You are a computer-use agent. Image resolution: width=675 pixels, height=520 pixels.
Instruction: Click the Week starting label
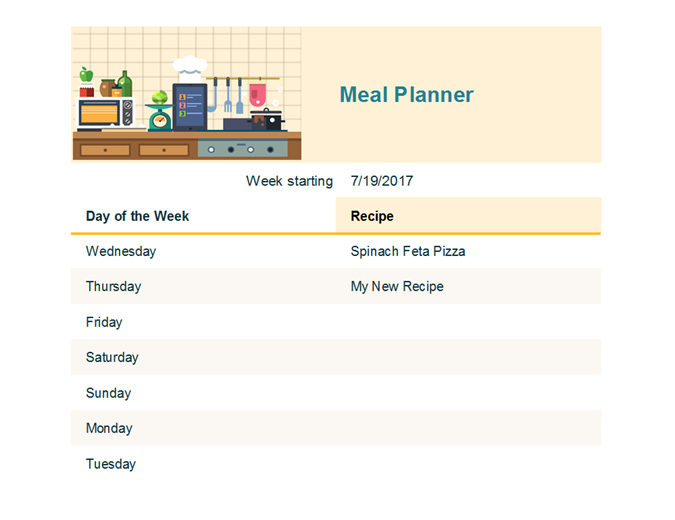pyautogui.click(x=289, y=181)
